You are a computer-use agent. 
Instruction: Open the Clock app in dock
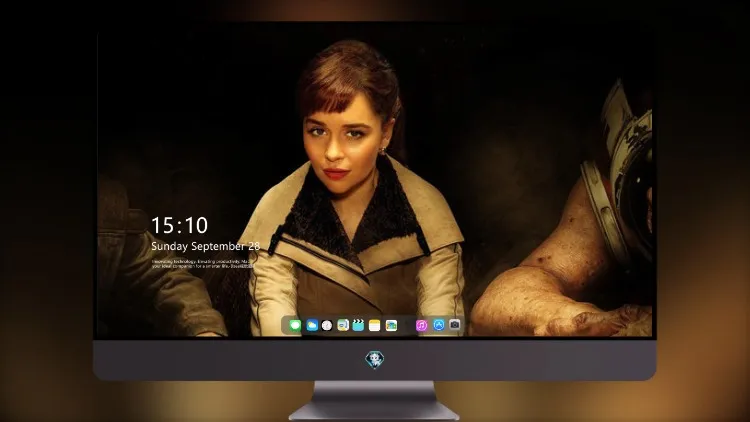327,325
